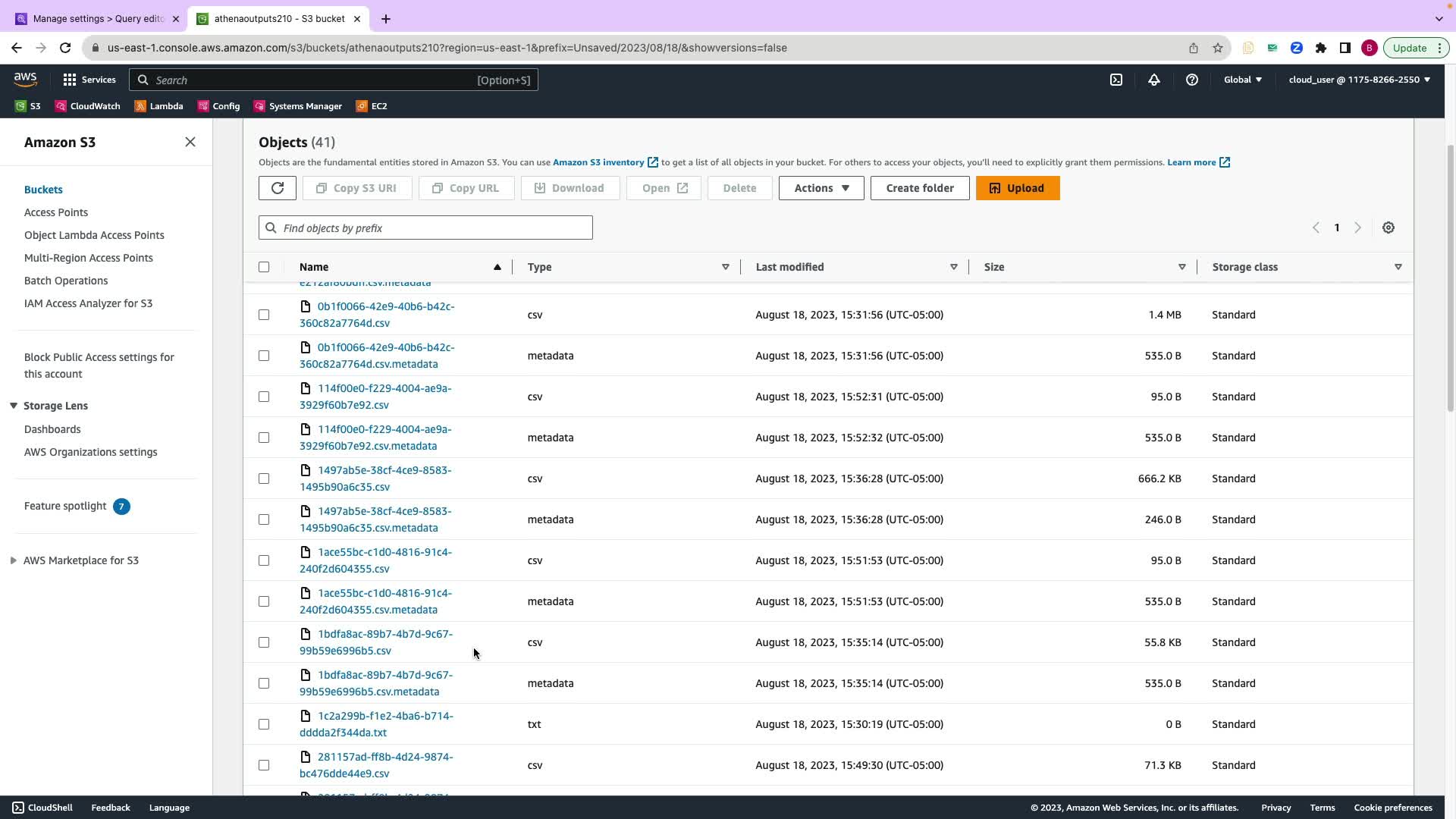Open the Lambda bookmark shortcut
This screenshot has height=819, width=1456.
coord(158,106)
